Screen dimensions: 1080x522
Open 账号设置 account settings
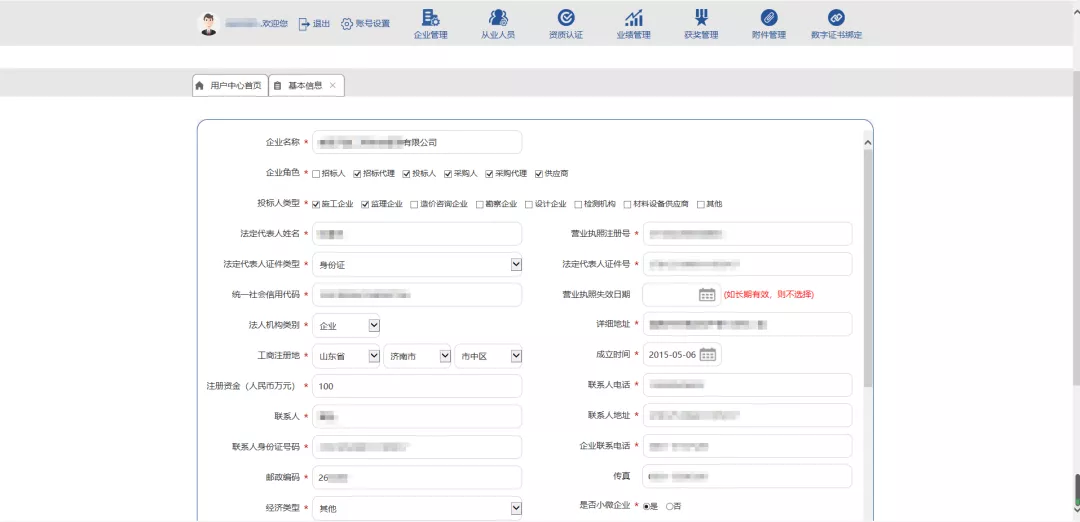coord(365,23)
